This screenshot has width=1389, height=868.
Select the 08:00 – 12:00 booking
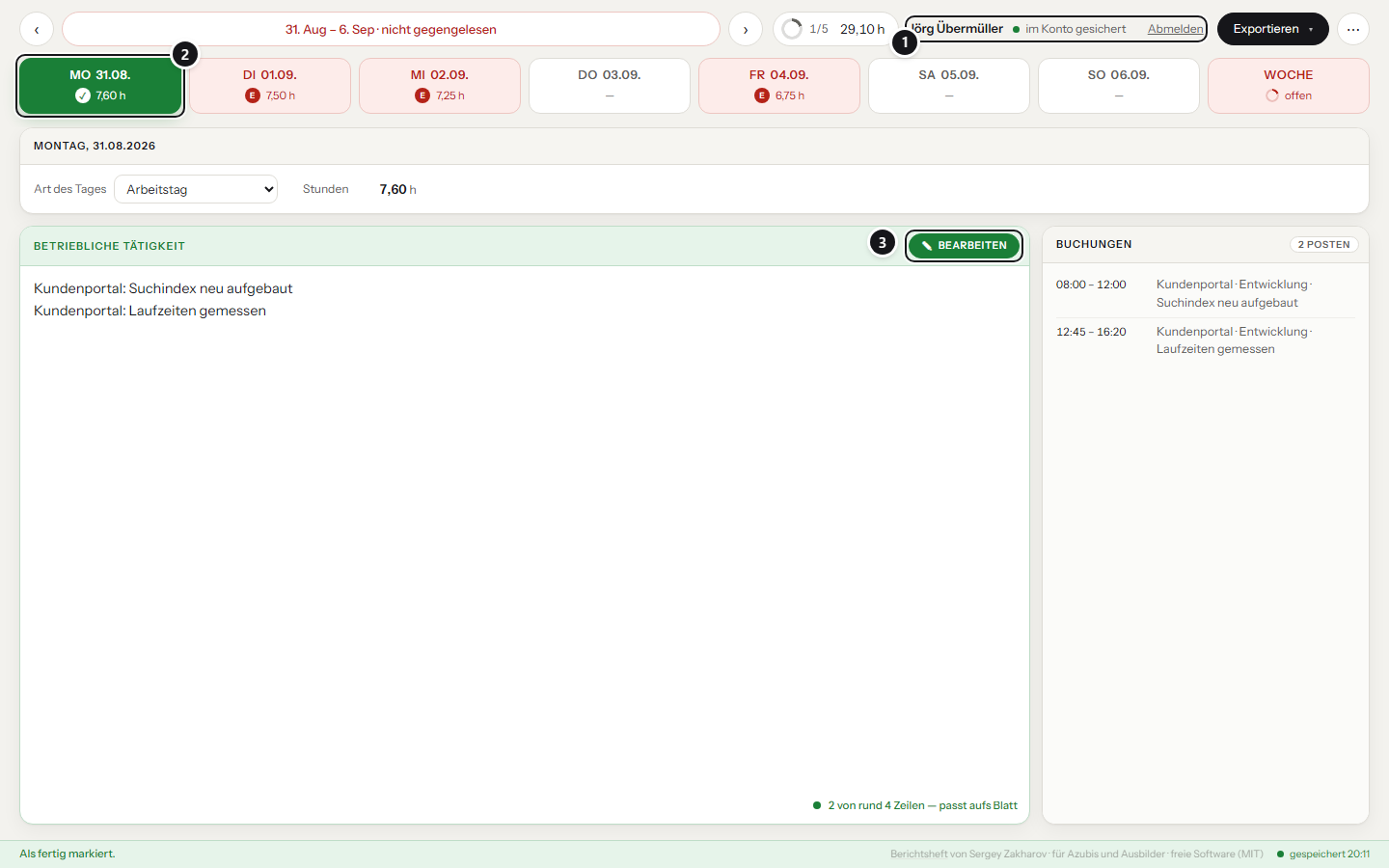(x=1205, y=293)
